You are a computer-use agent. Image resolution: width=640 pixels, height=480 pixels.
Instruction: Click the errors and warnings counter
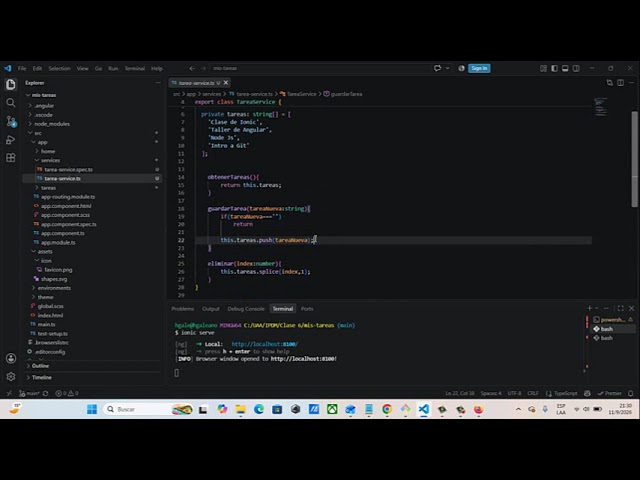click(x=67, y=393)
